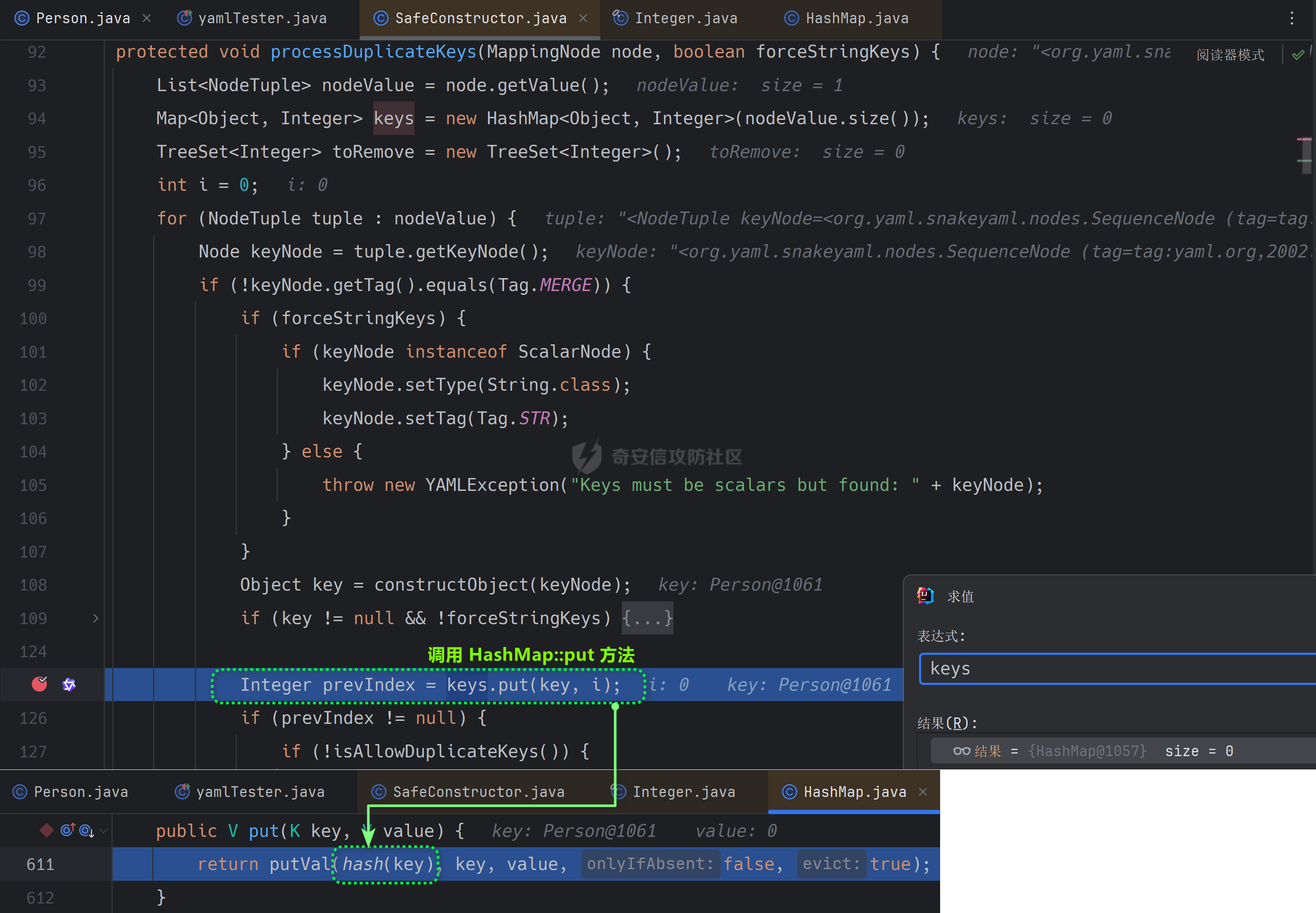Click the ScalarNode type on line 101
The height and width of the screenshot is (913, 1316).
coord(569,351)
